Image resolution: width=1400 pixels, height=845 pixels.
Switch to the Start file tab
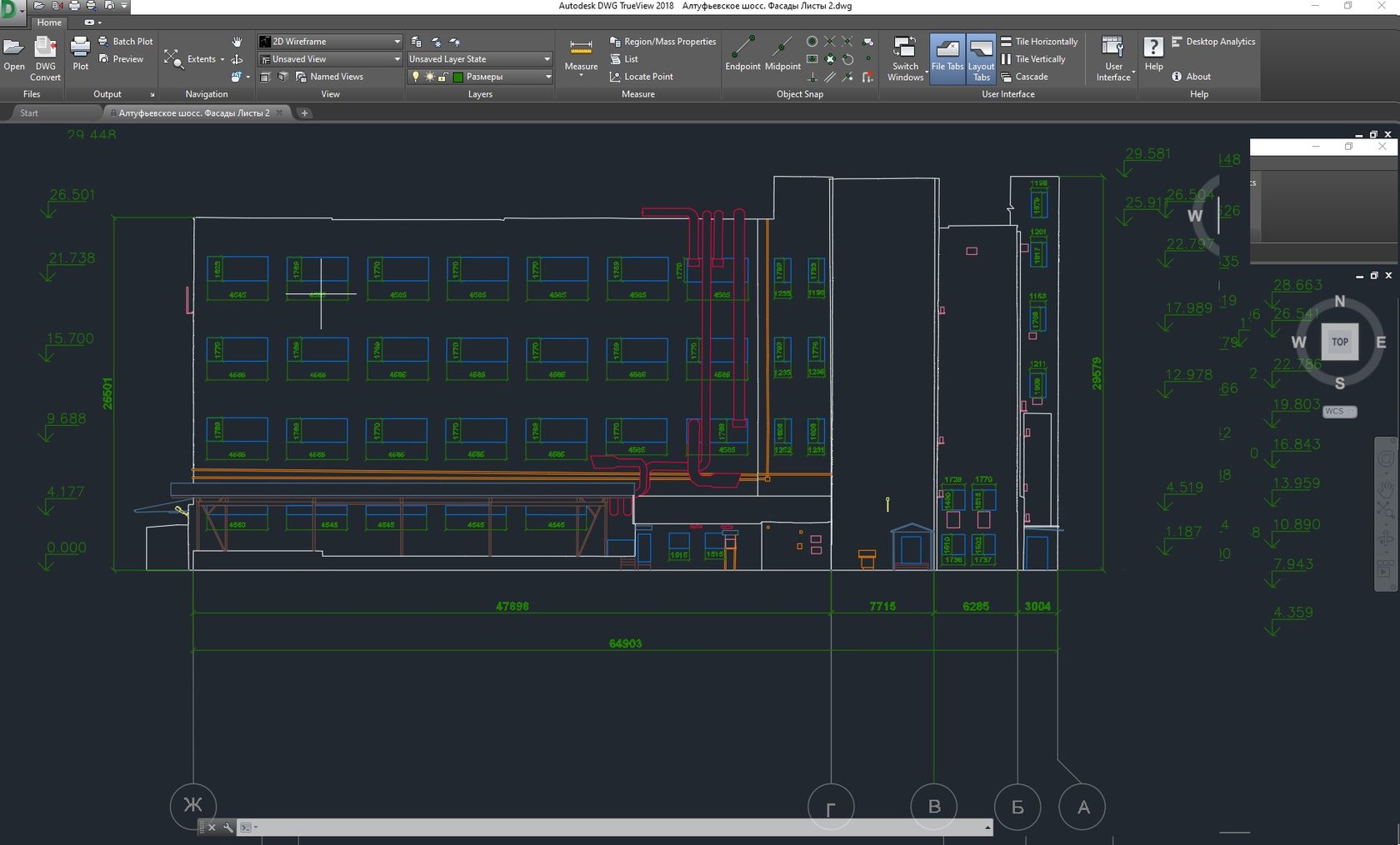[29, 113]
